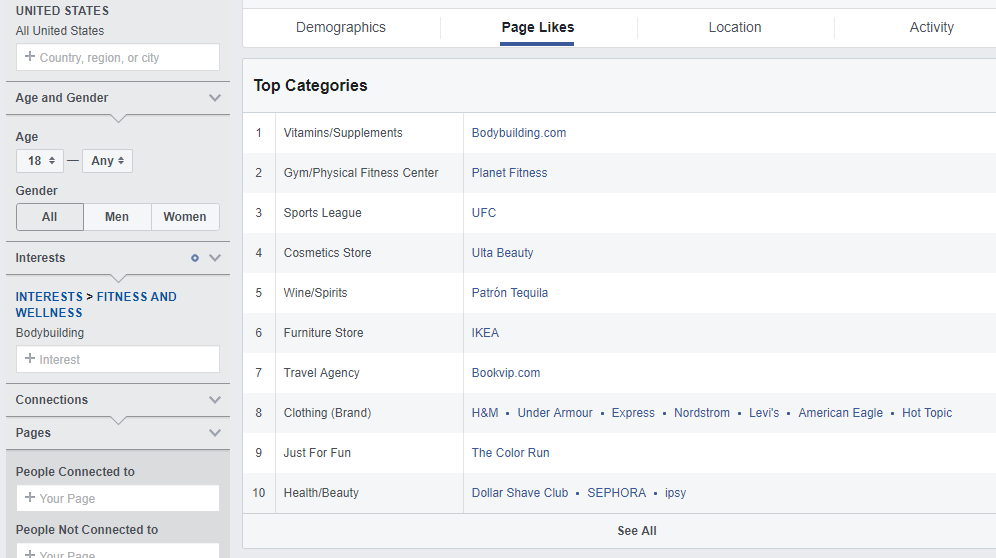Open the IKEA page link
This screenshot has height=558, width=996.
[485, 333]
